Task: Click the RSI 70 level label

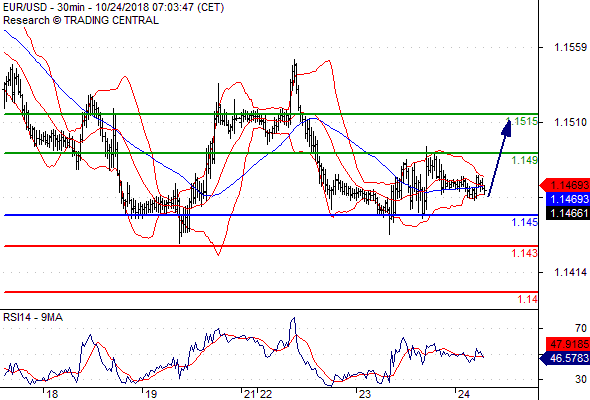Action: tap(581, 328)
